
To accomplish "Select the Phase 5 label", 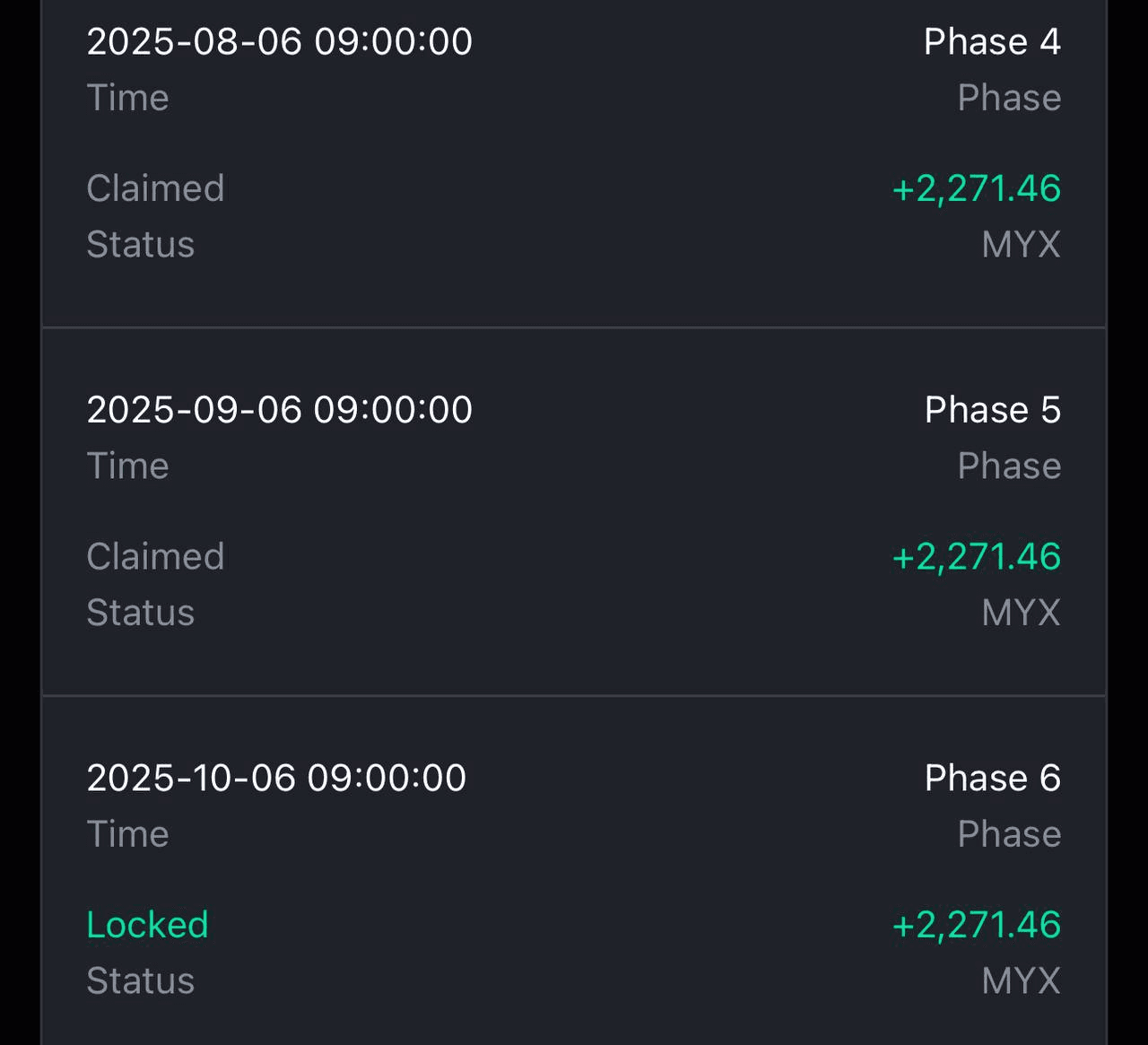I will point(992,409).
